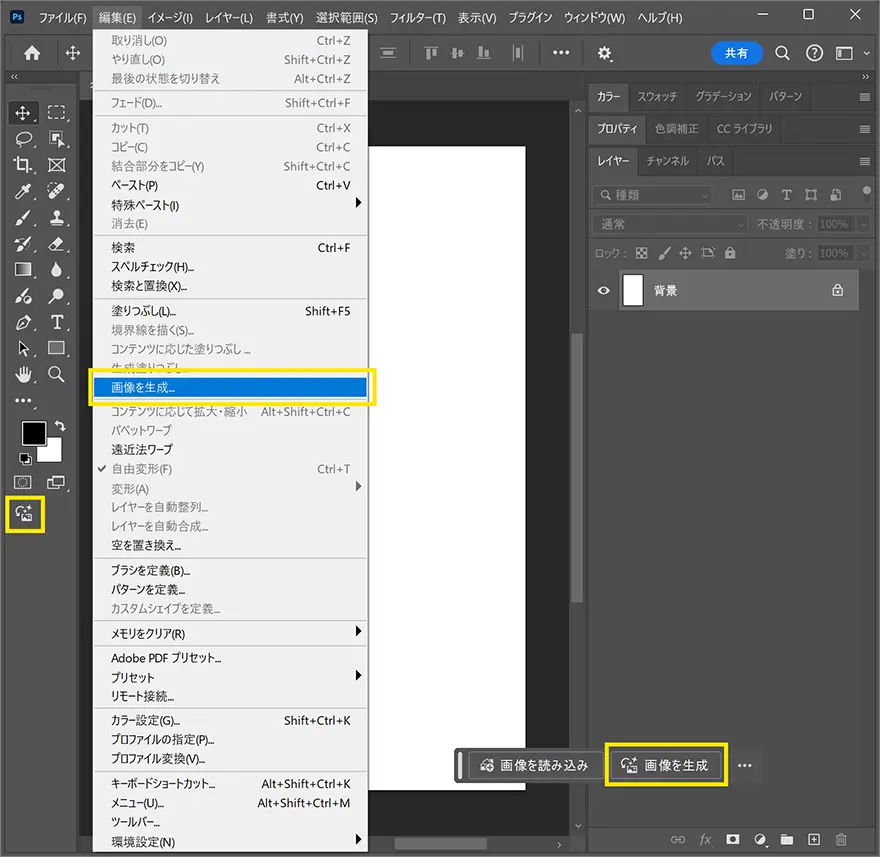Select the Rectangle shape tool
880x857 pixels.
56,348
